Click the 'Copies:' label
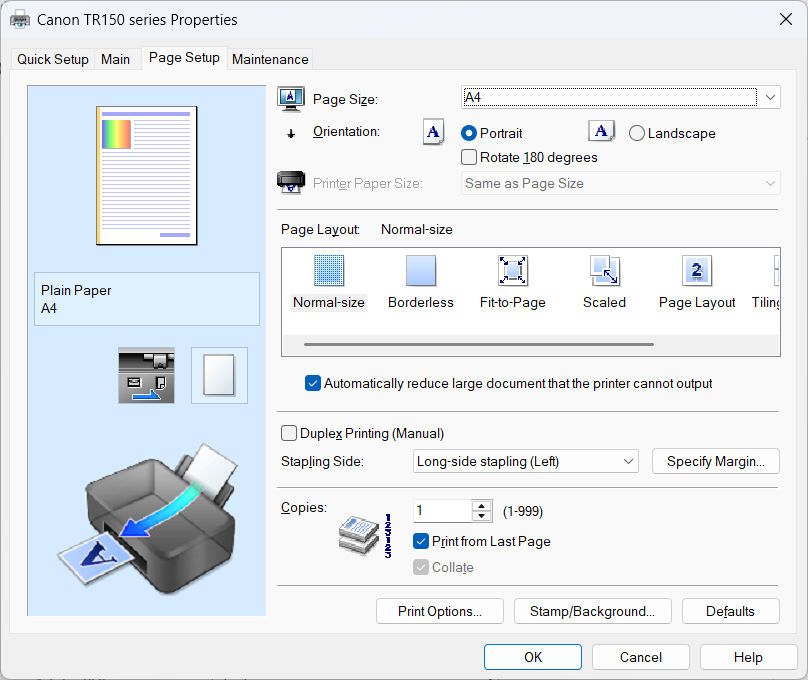 (304, 507)
